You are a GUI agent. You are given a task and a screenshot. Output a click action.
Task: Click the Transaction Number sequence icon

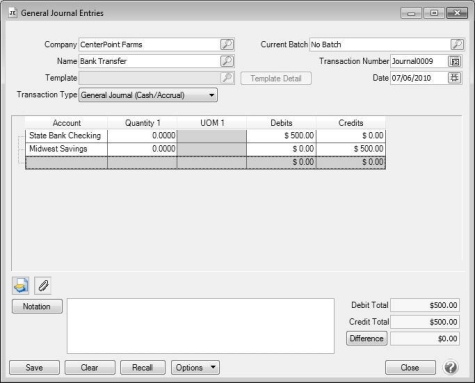(455, 61)
